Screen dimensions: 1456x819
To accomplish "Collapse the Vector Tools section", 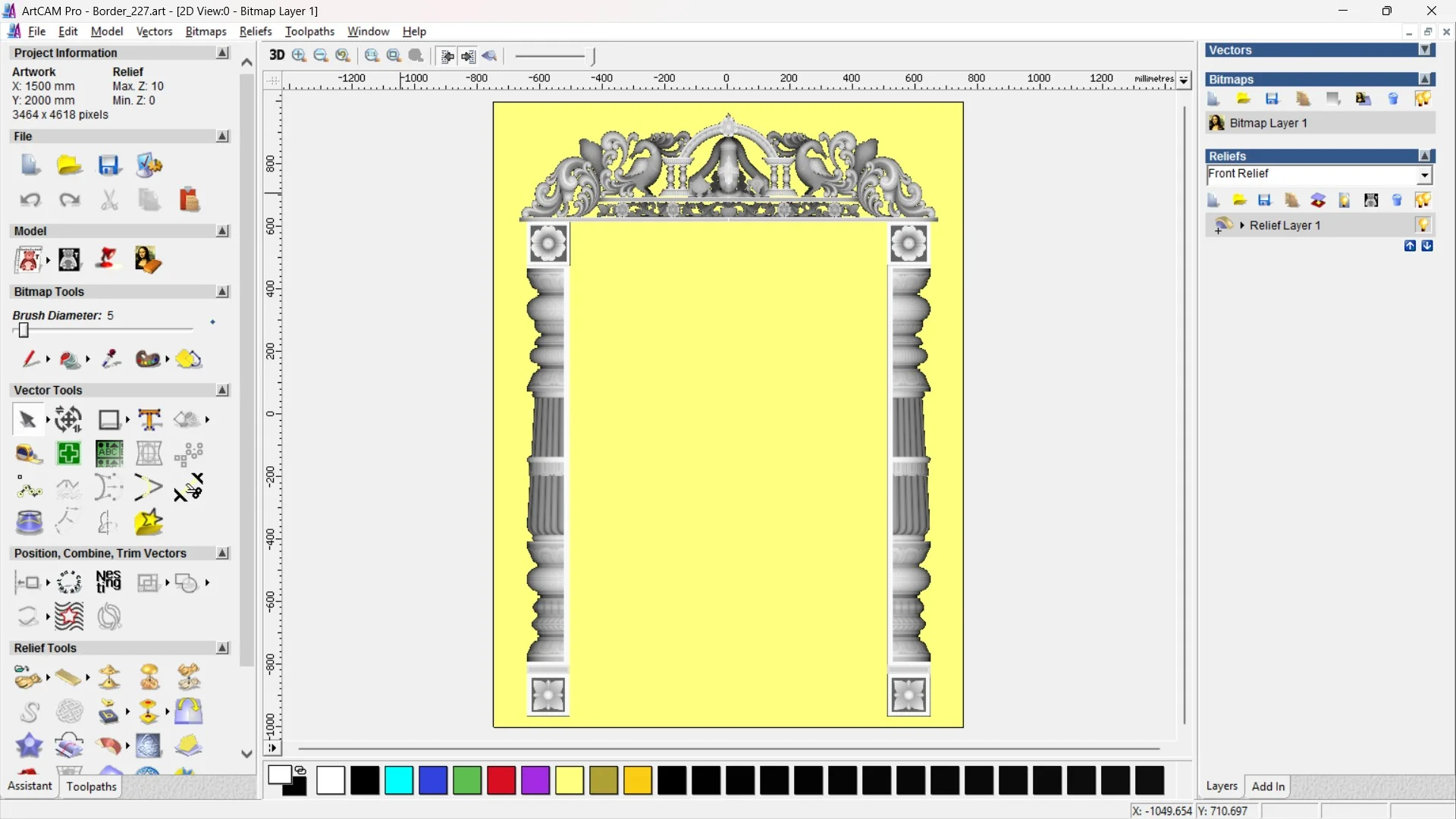I will click(222, 390).
